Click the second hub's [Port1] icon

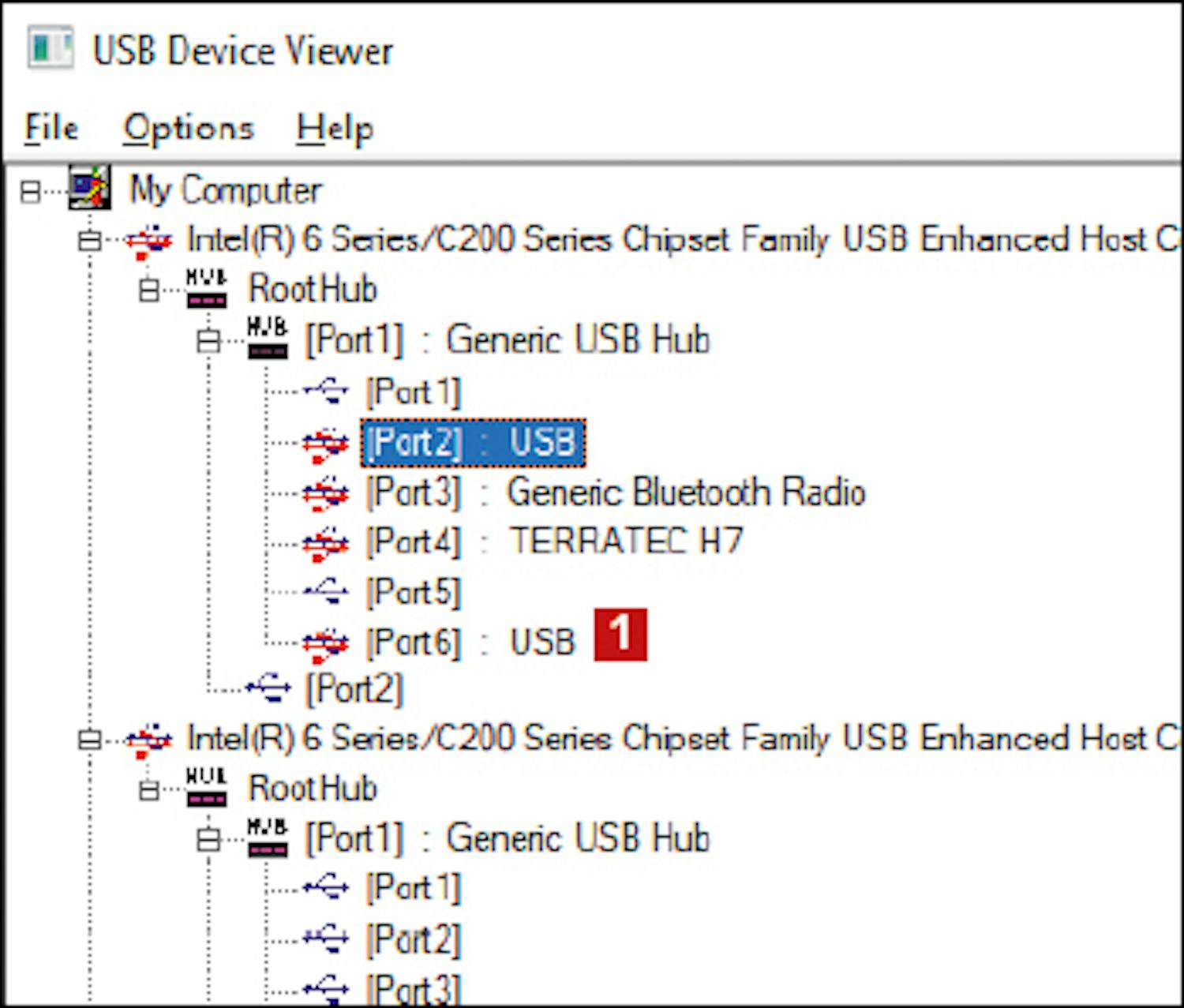(x=326, y=888)
